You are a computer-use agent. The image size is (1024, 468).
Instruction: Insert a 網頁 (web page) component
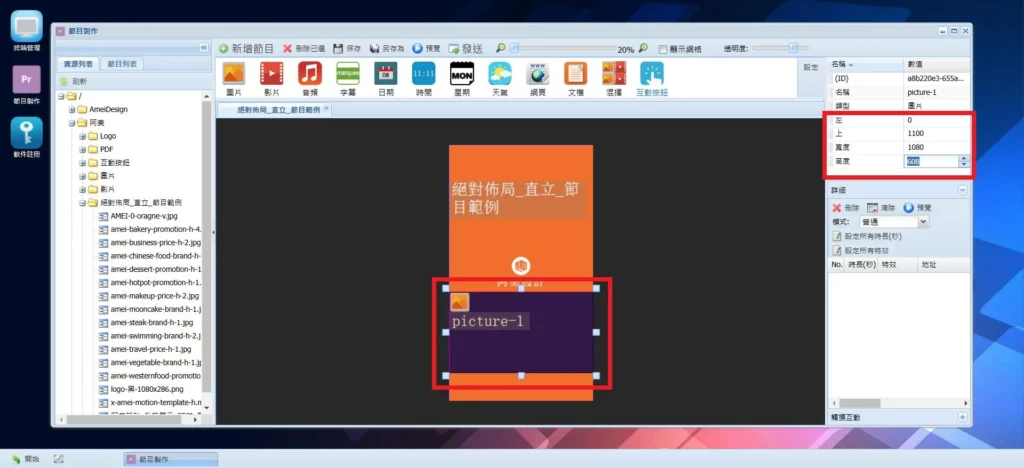538,74
